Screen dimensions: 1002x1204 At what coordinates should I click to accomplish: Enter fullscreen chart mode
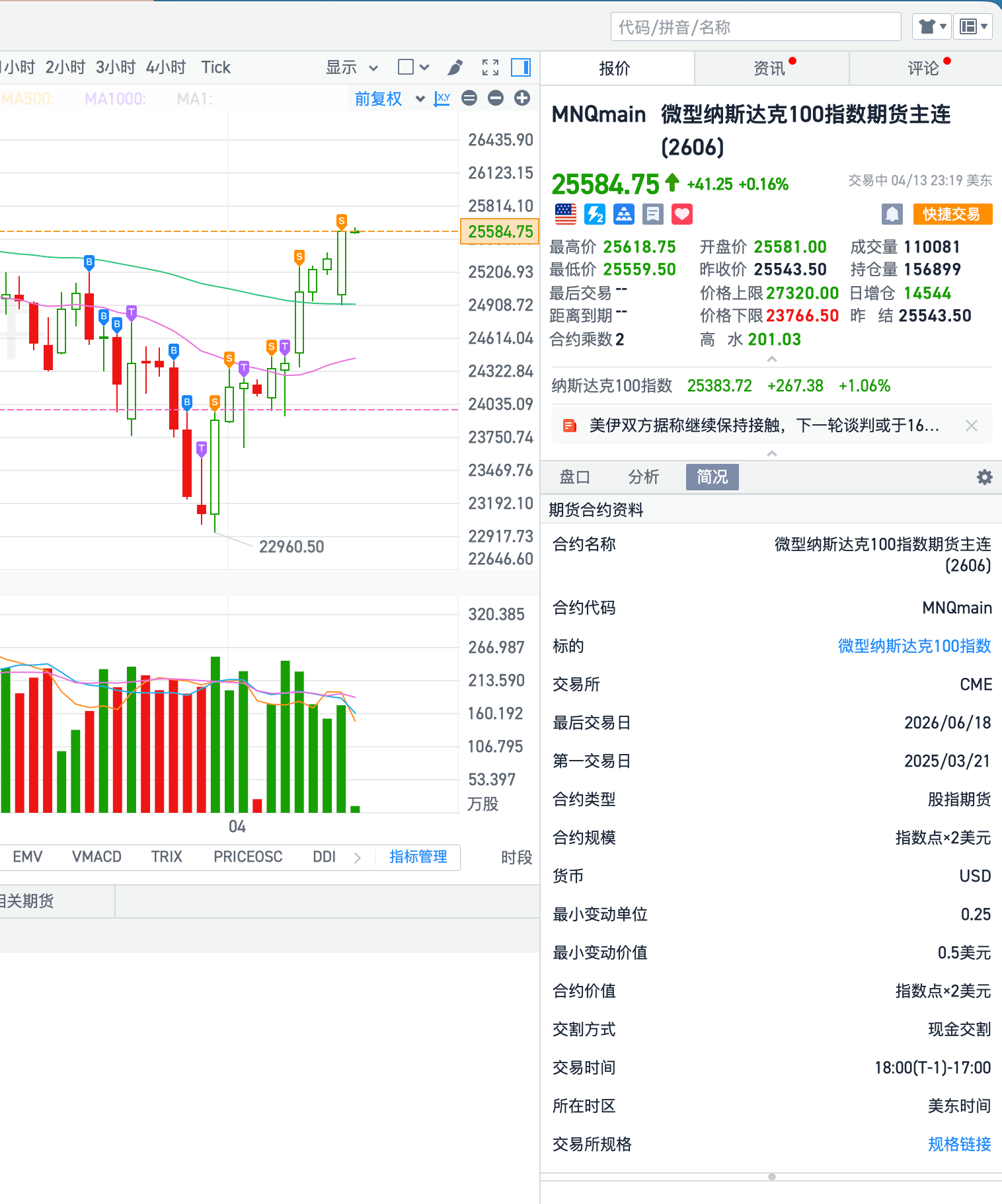[490, 67]
